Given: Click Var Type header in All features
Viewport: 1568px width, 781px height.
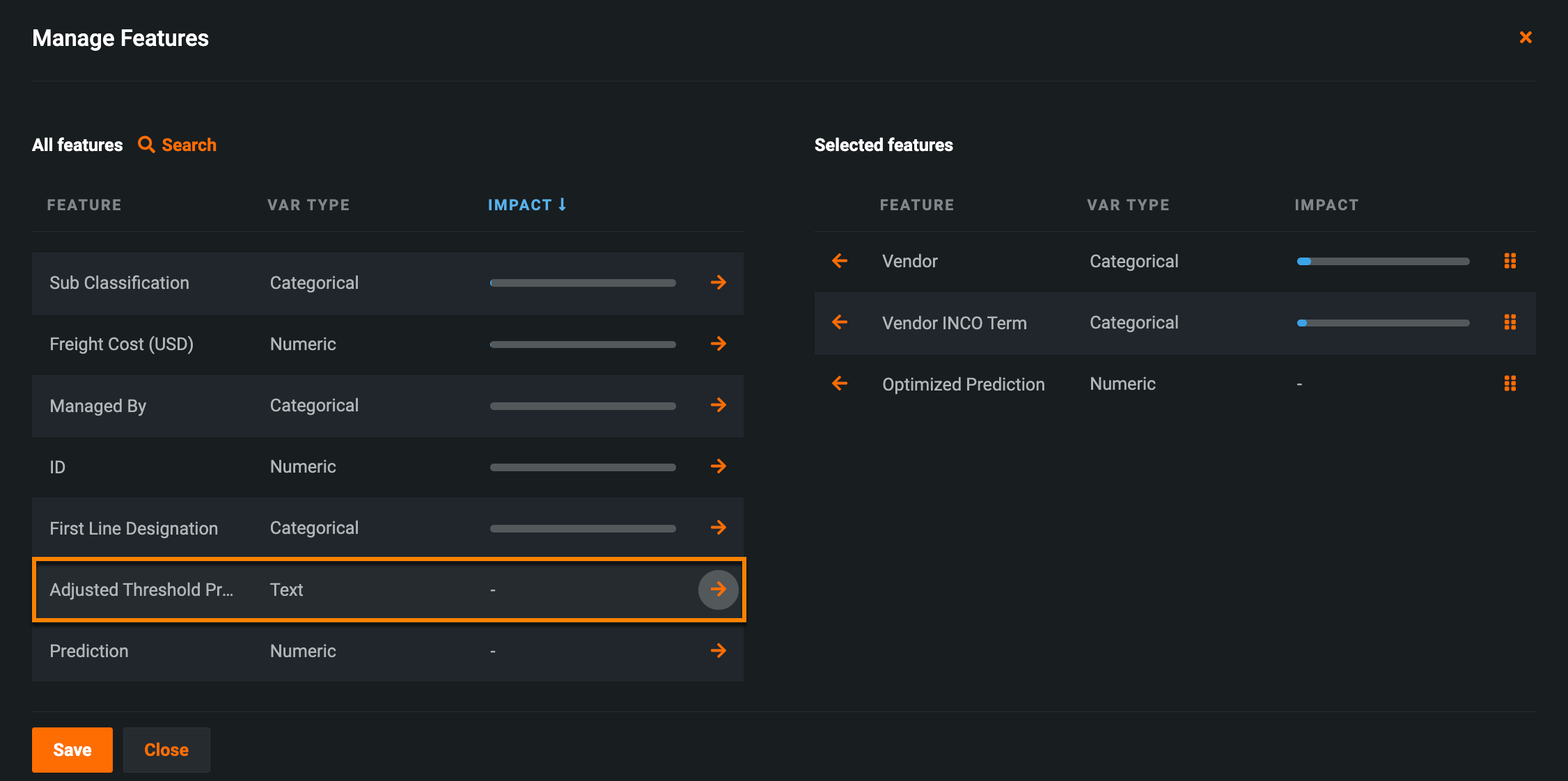Looking at the screenshot, I should tap(308, 205).
